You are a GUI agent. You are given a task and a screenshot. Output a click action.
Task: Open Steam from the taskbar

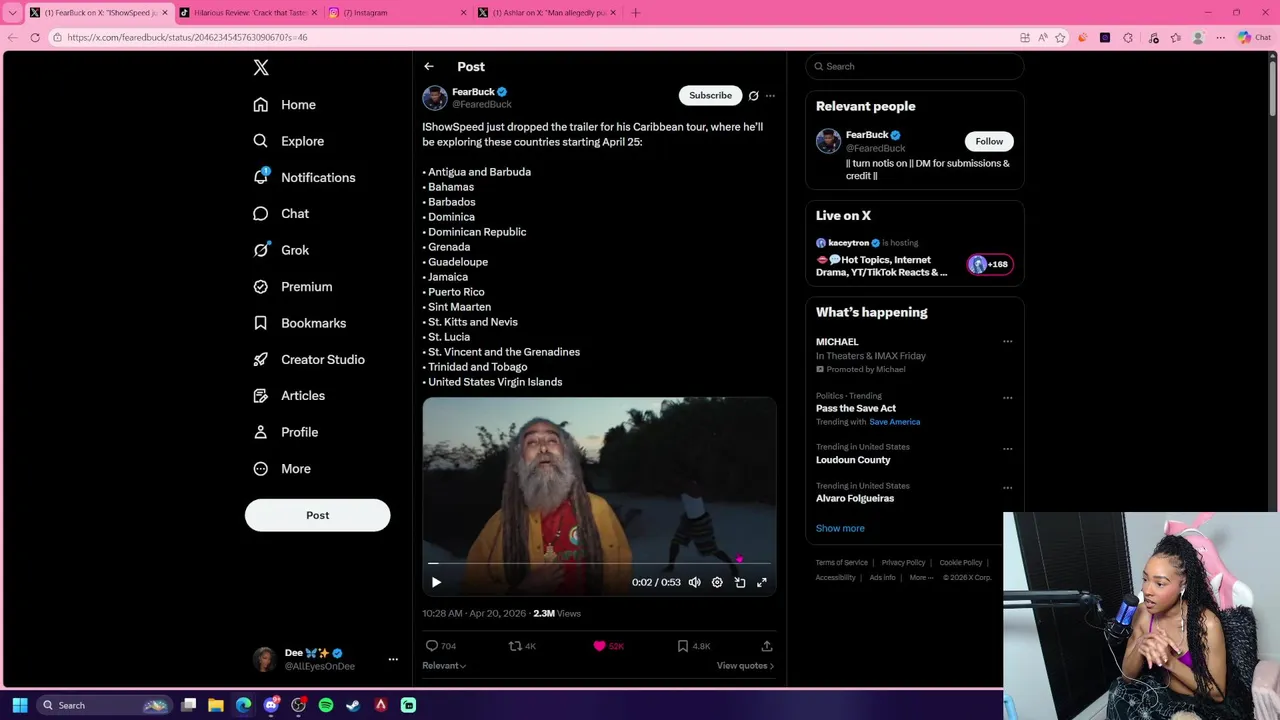[x=353, y=705]
